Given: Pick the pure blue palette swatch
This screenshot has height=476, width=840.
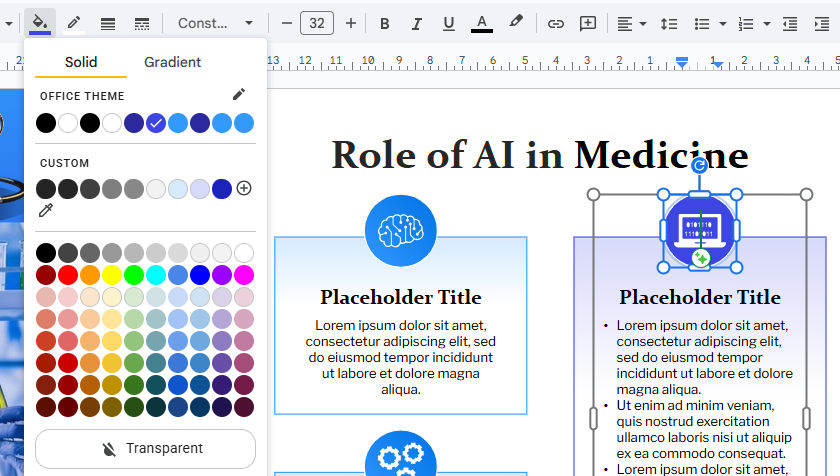Looking at the screenshot, I should tap(200, 275).
